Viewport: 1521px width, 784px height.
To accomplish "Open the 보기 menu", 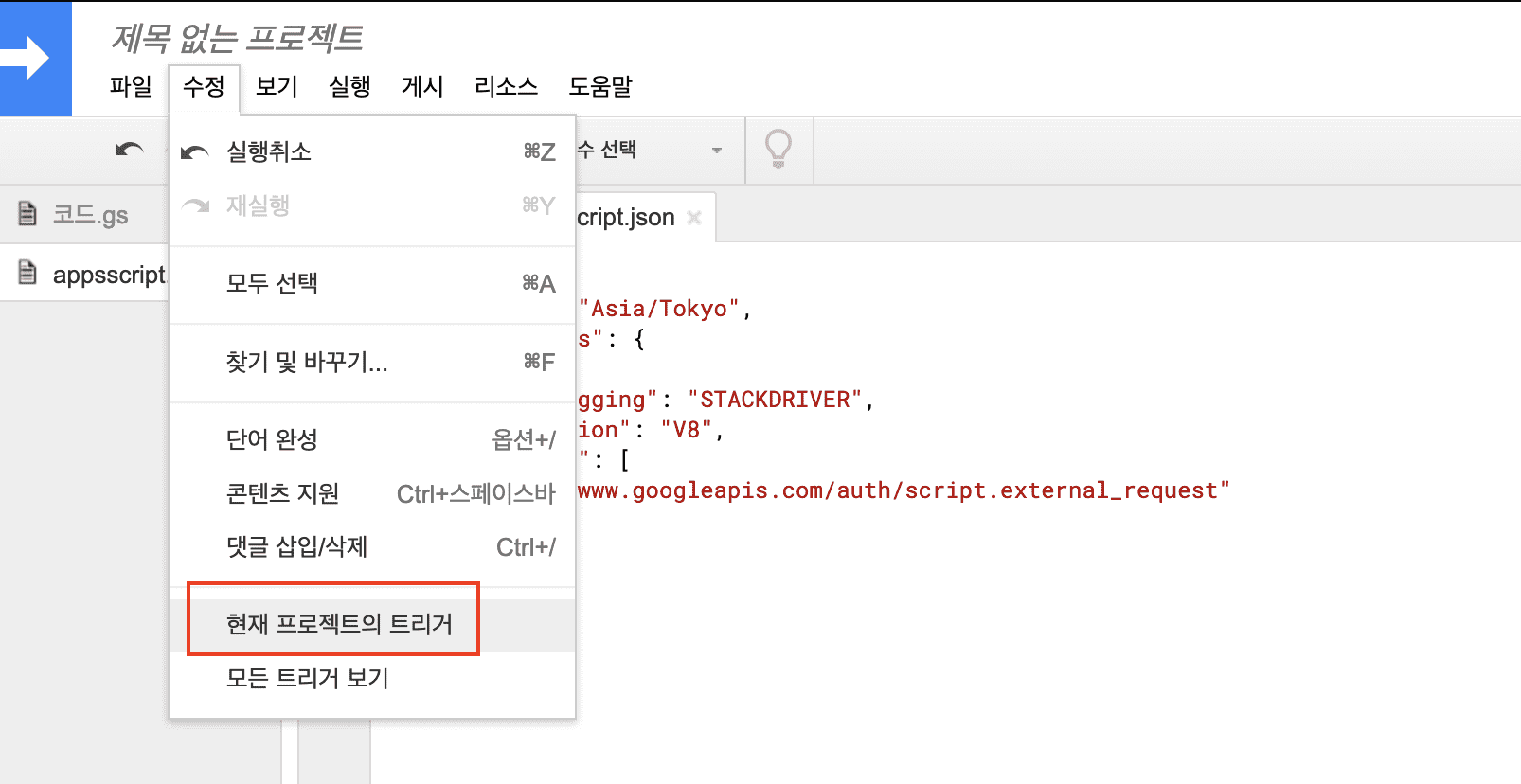I will tap(277, 86).
